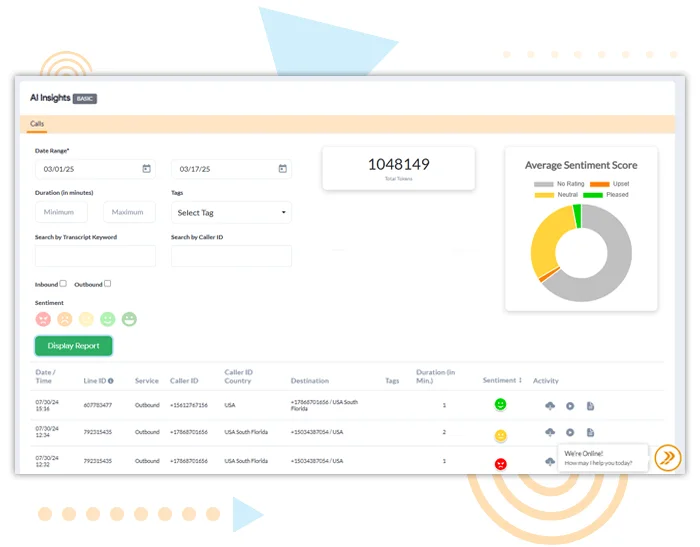
Task: Open the Select Tag dropdown
Action: pos(231,213)
